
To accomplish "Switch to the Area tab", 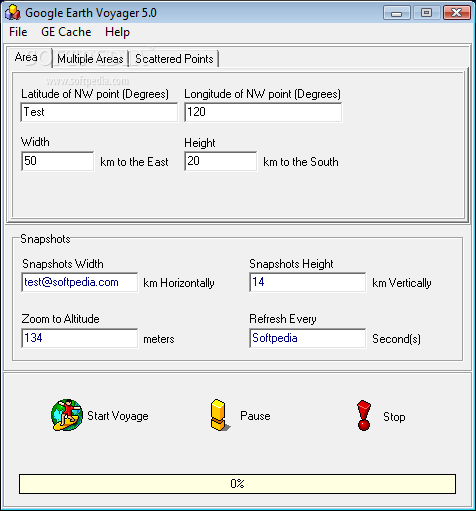I will [29, 57].
